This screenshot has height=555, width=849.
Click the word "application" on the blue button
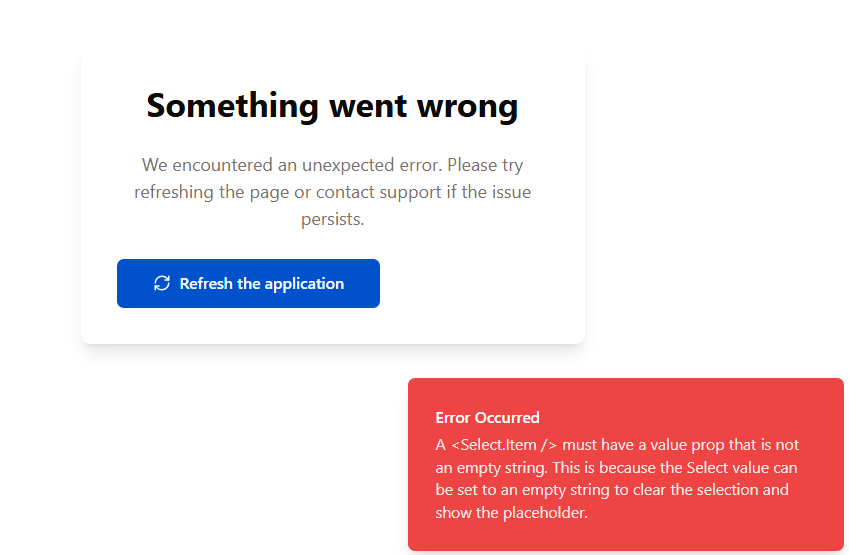coord(304,284)
